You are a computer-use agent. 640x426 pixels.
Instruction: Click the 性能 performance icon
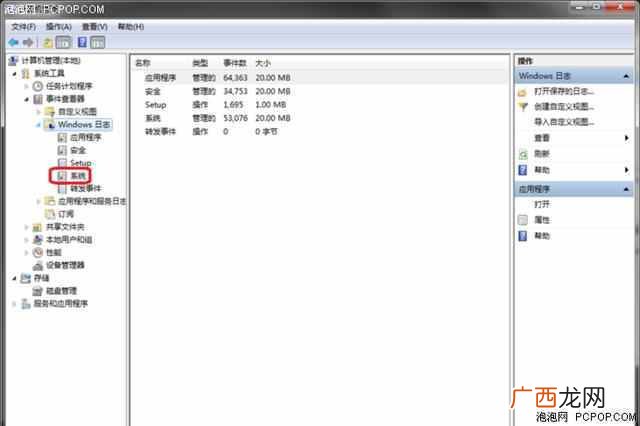point(38,253)
